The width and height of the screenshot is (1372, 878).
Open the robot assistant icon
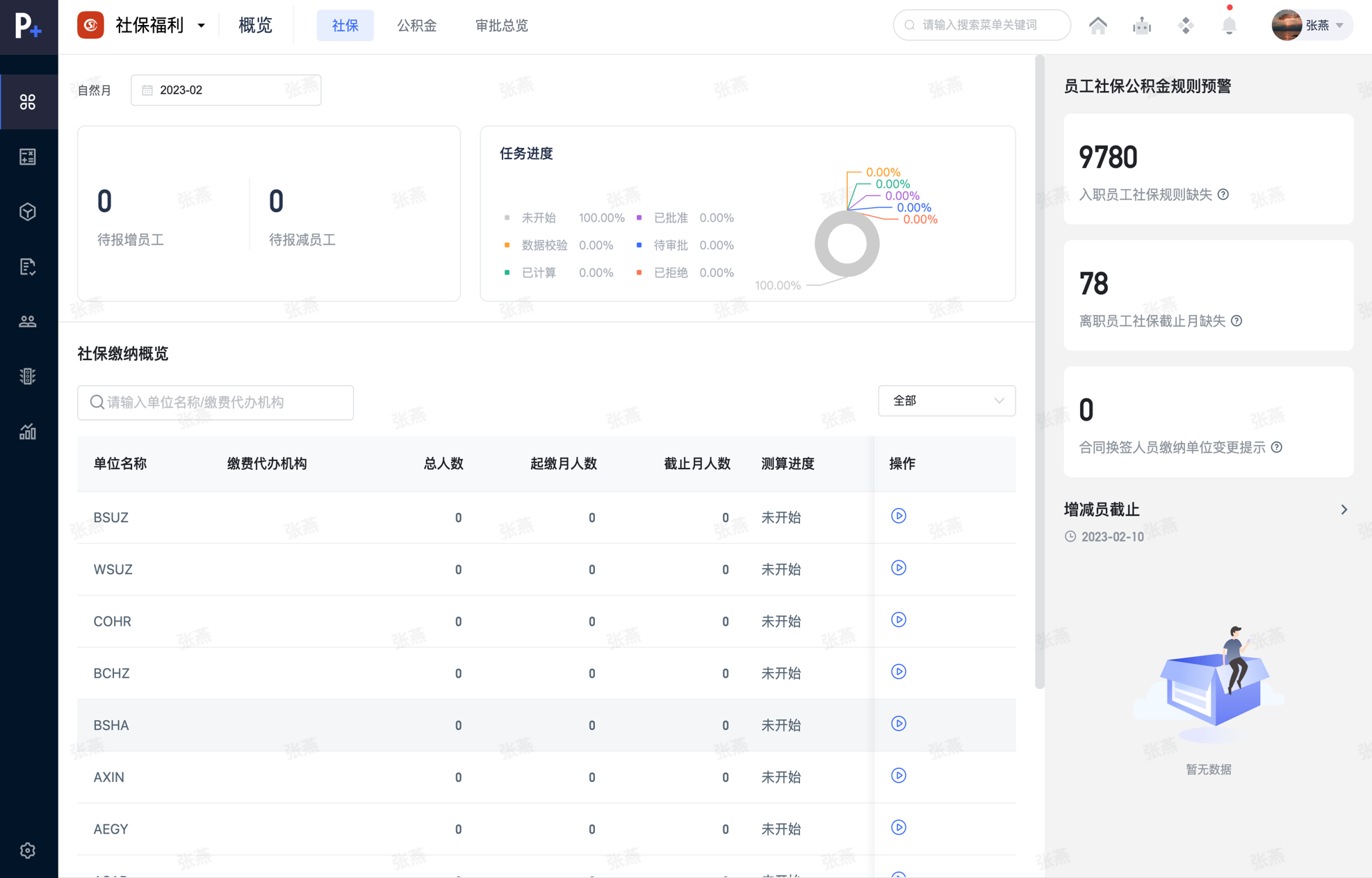point(1141,26)
